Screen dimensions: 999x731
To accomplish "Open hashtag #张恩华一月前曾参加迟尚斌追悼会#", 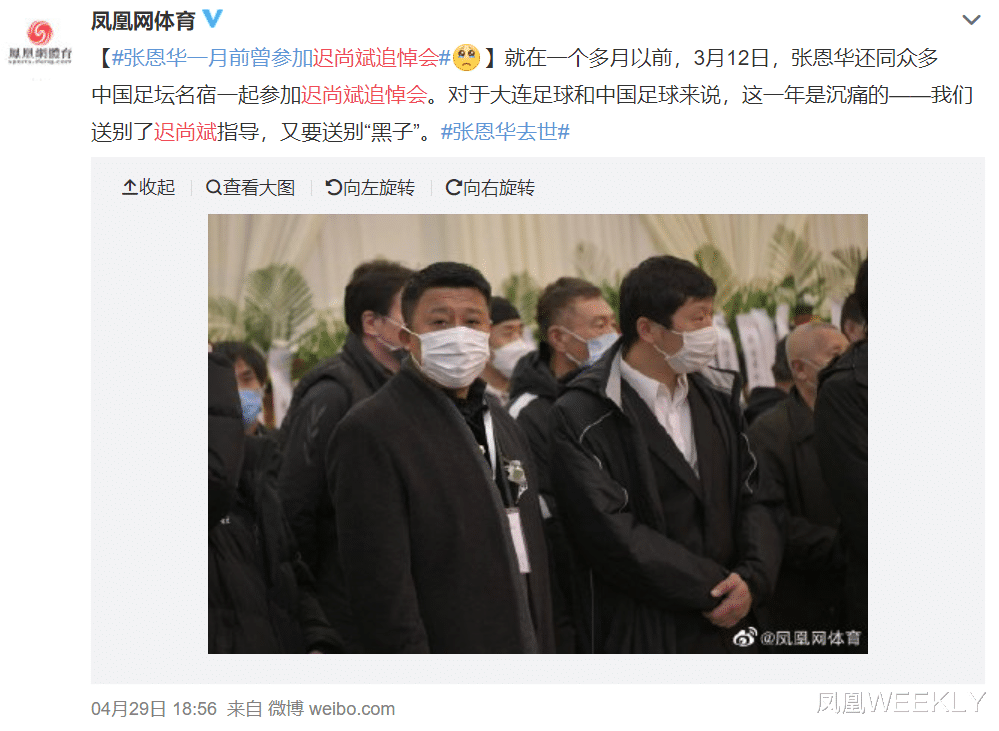I will tap(281, 58).
